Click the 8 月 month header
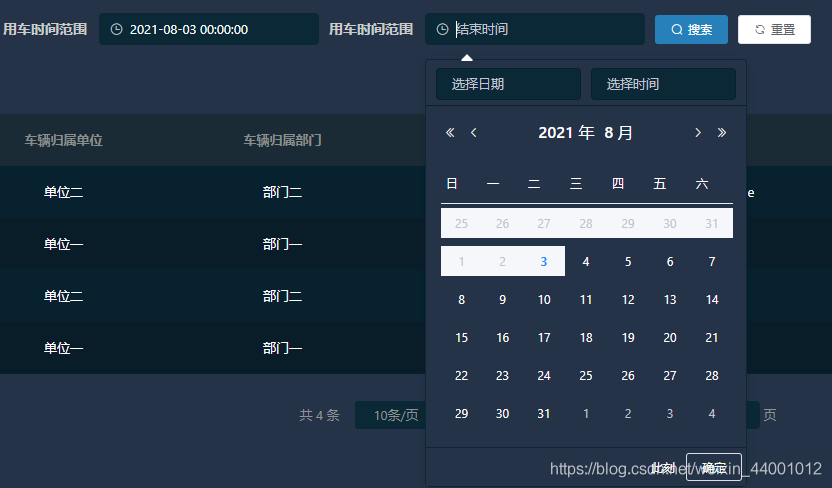 coord(618,133)
